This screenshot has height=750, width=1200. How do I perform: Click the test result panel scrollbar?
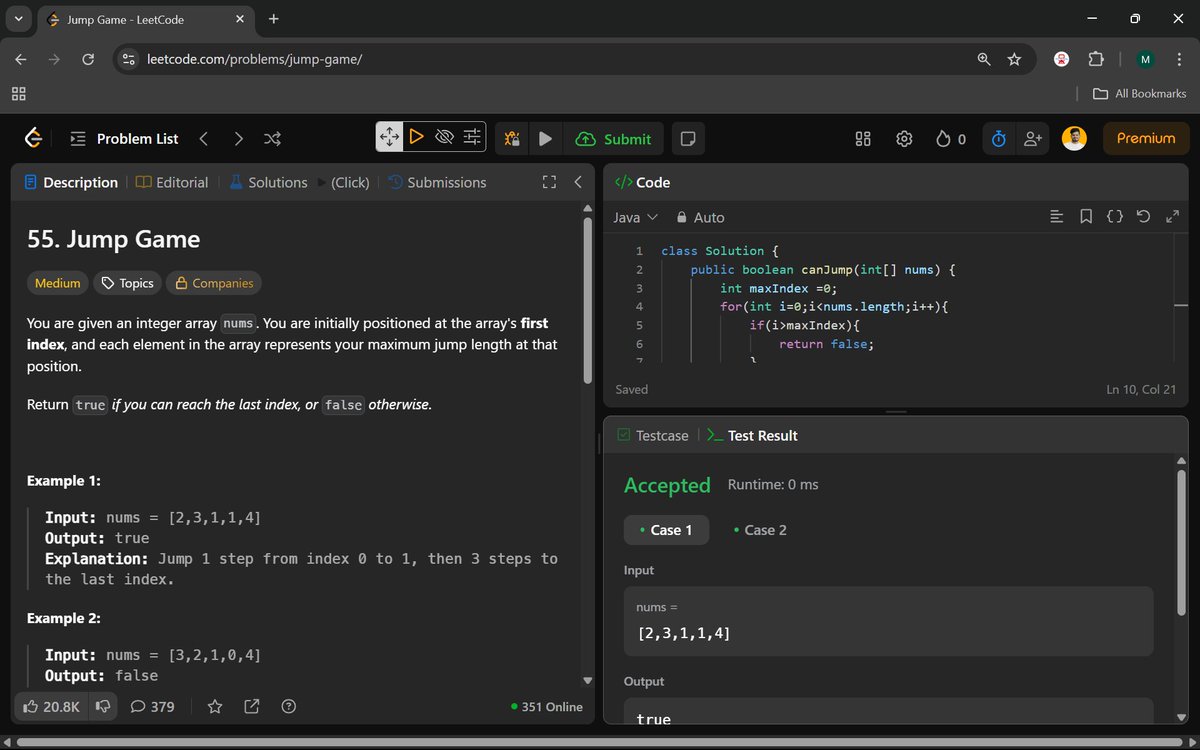point(1182,545)
